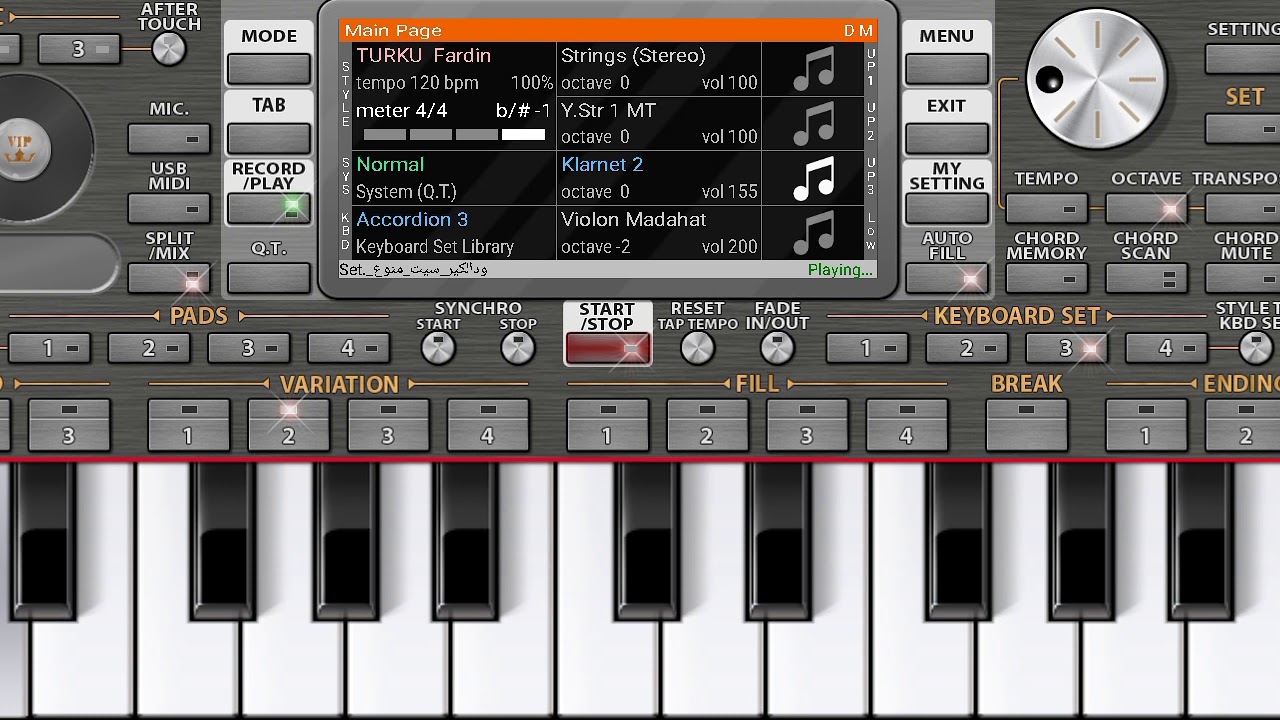Select the TURKU Fardin style
1280x720 pixels.
pyautogui.click(x=424, y=56)
